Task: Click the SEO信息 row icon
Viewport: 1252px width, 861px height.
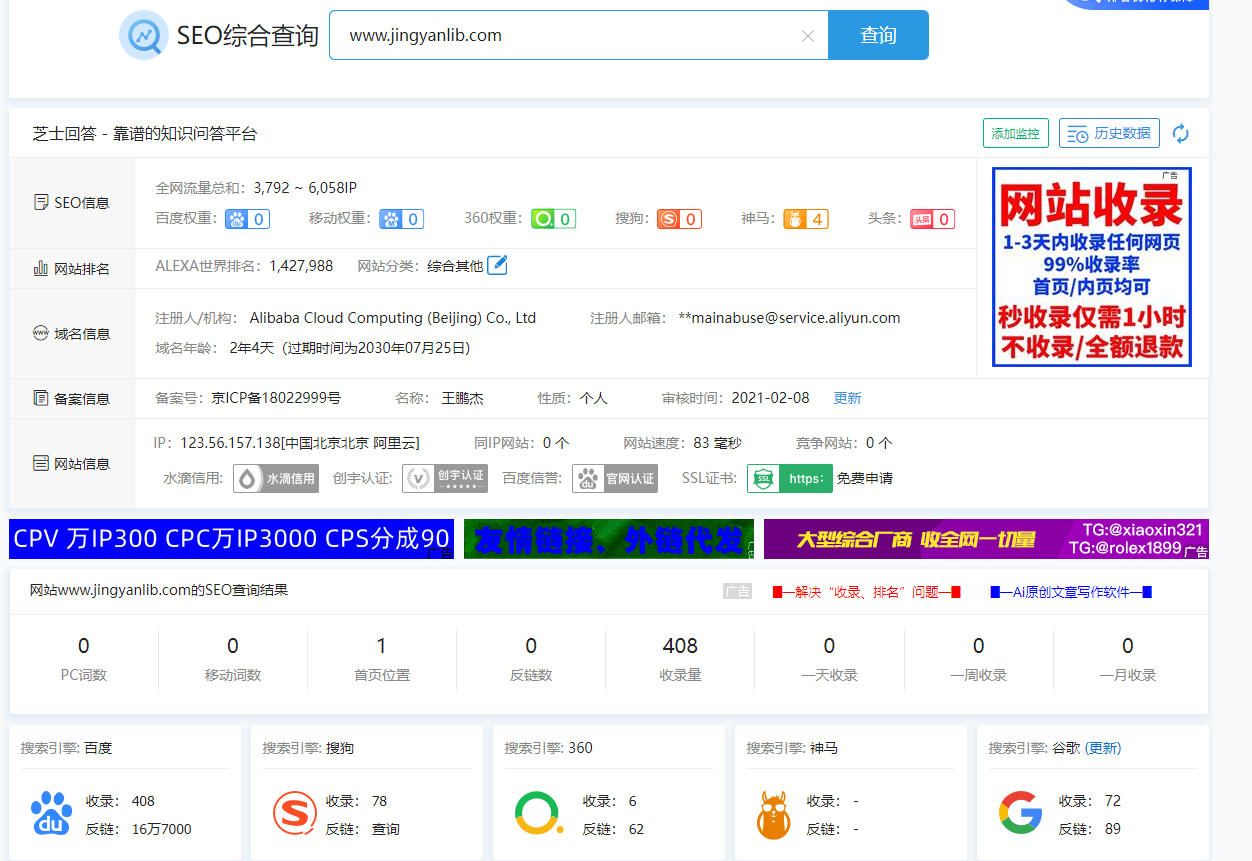Action: tap(41, 202)
